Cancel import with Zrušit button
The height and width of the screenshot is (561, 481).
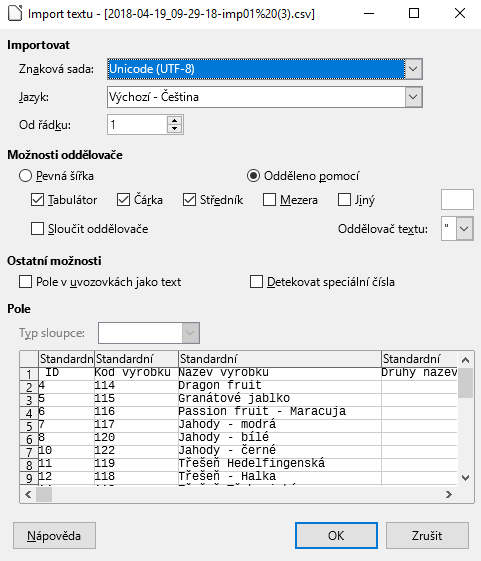pyautogui.click(x=427, y=536)
